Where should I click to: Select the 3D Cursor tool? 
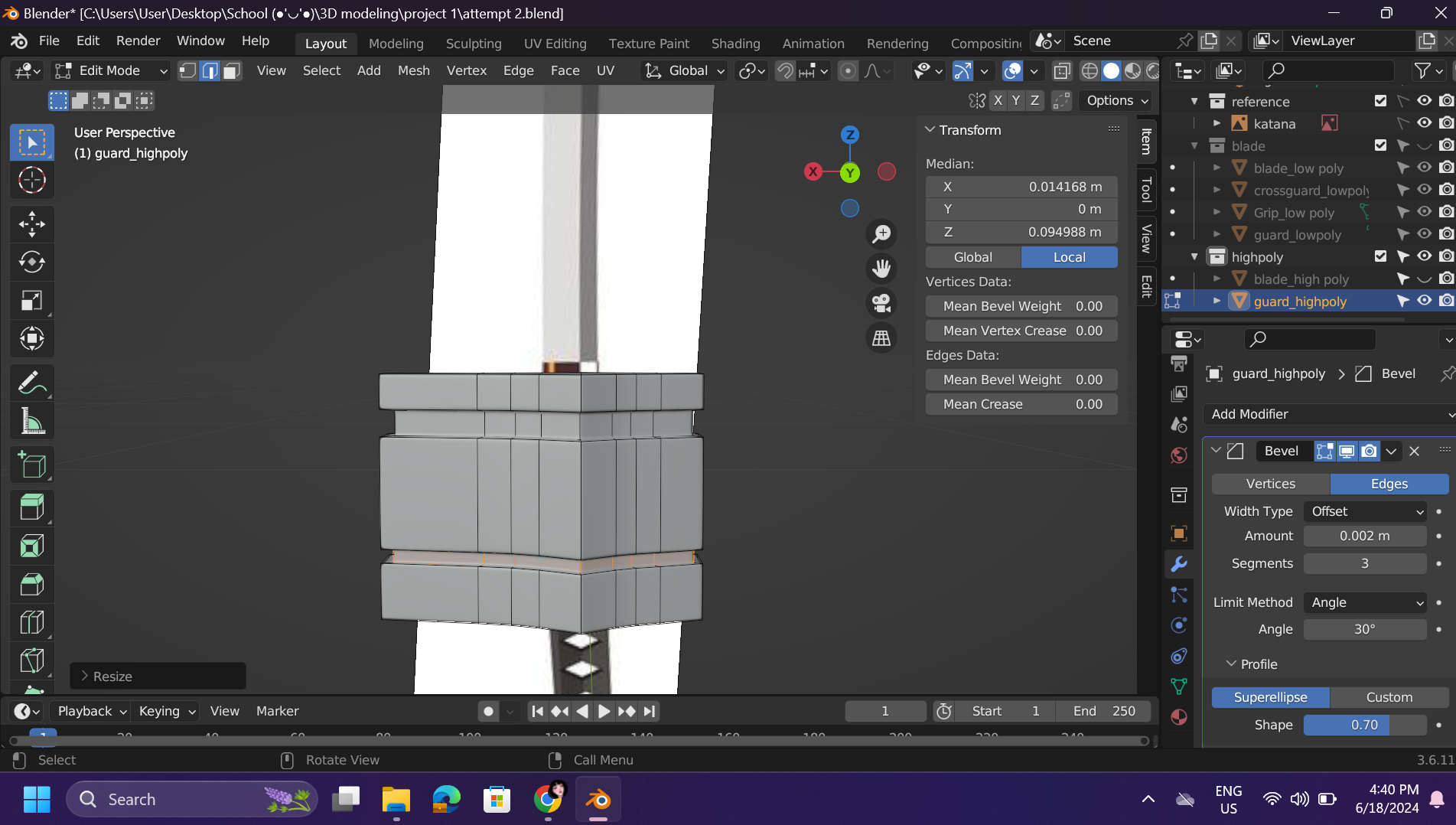(32, 181)
